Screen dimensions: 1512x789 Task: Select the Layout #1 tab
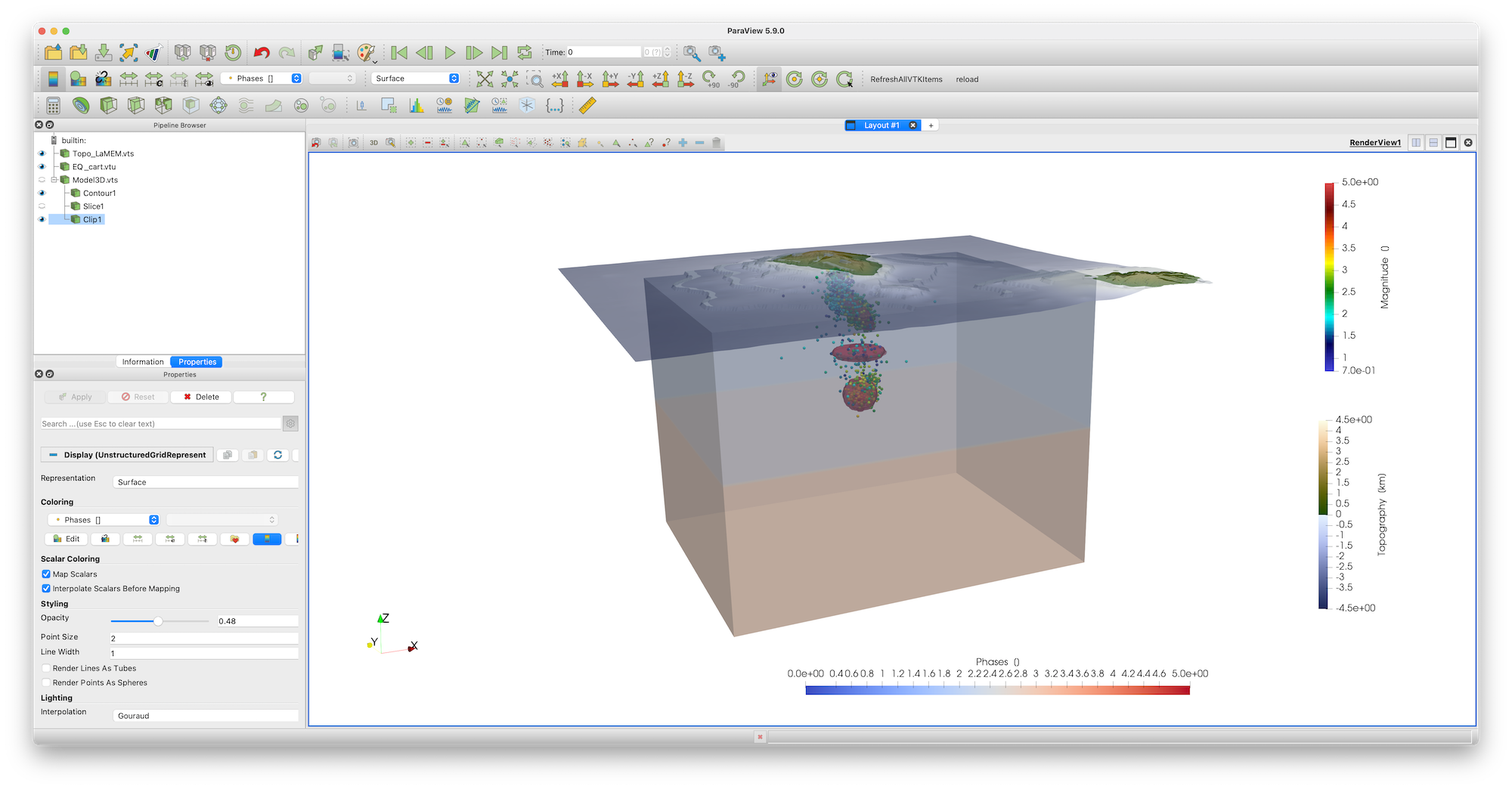(x=881, y=125)
